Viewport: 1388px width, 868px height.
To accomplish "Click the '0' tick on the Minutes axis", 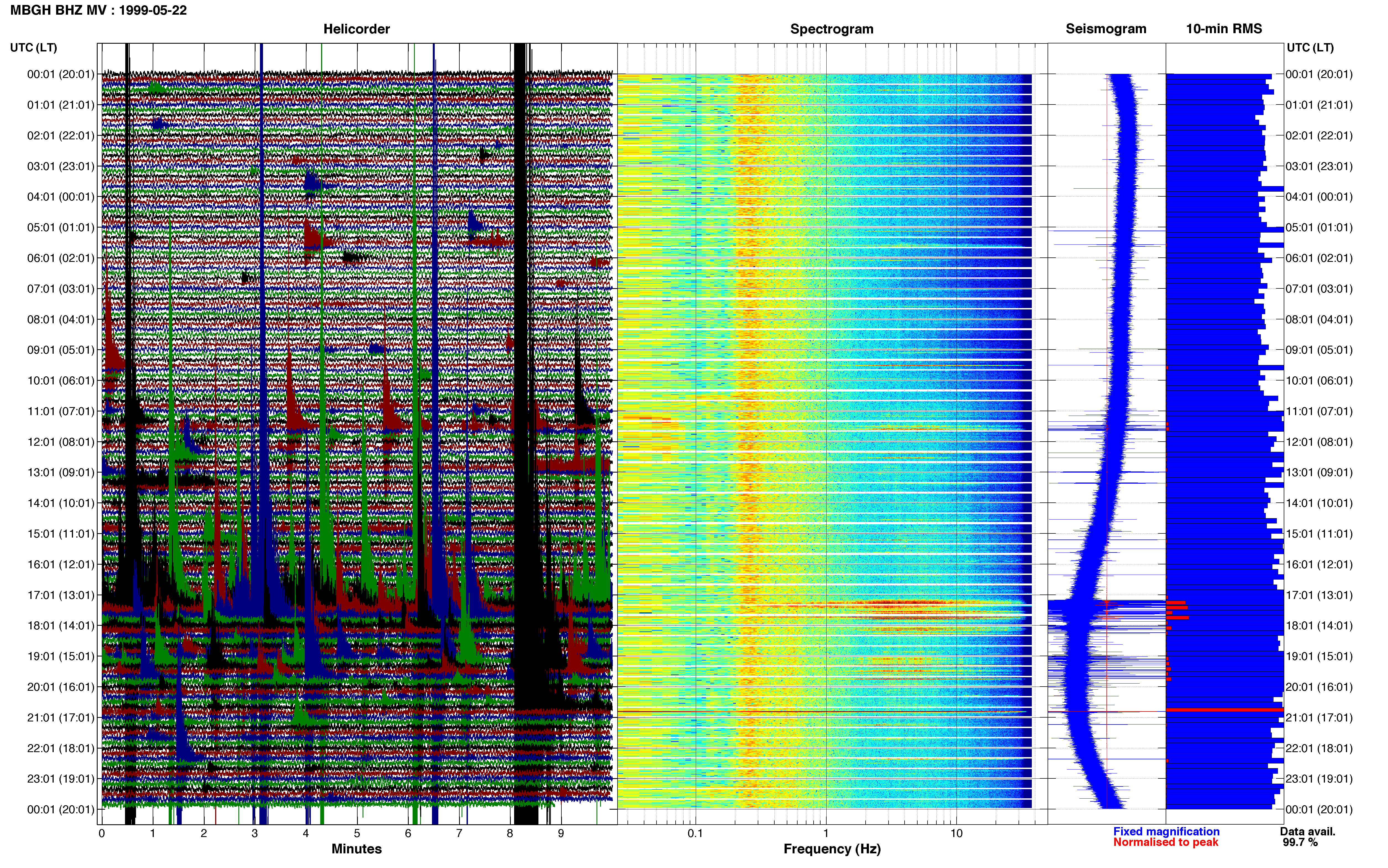I will coord(101,833).
